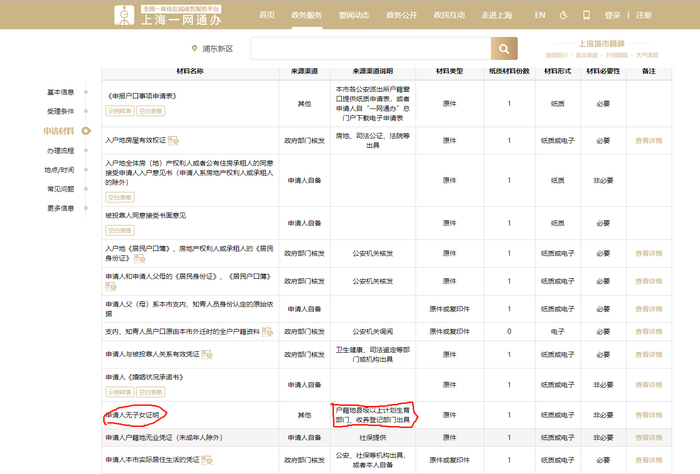
Task: Click the Shanghai 一网通办 logo
Action: (x=170, y=15)
